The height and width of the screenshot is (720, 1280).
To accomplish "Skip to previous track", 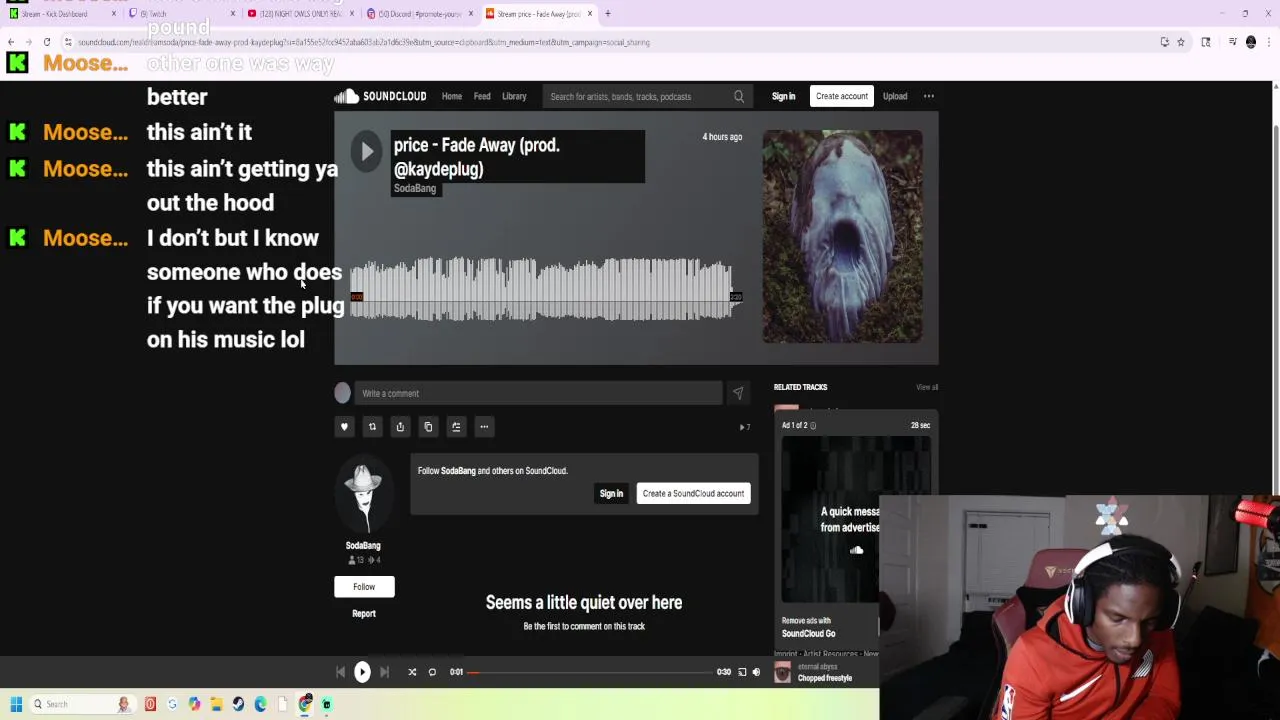I will point(340,672).
